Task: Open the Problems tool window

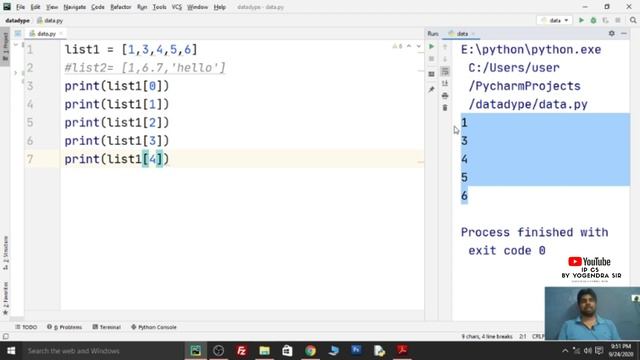Action: (64, 327)
